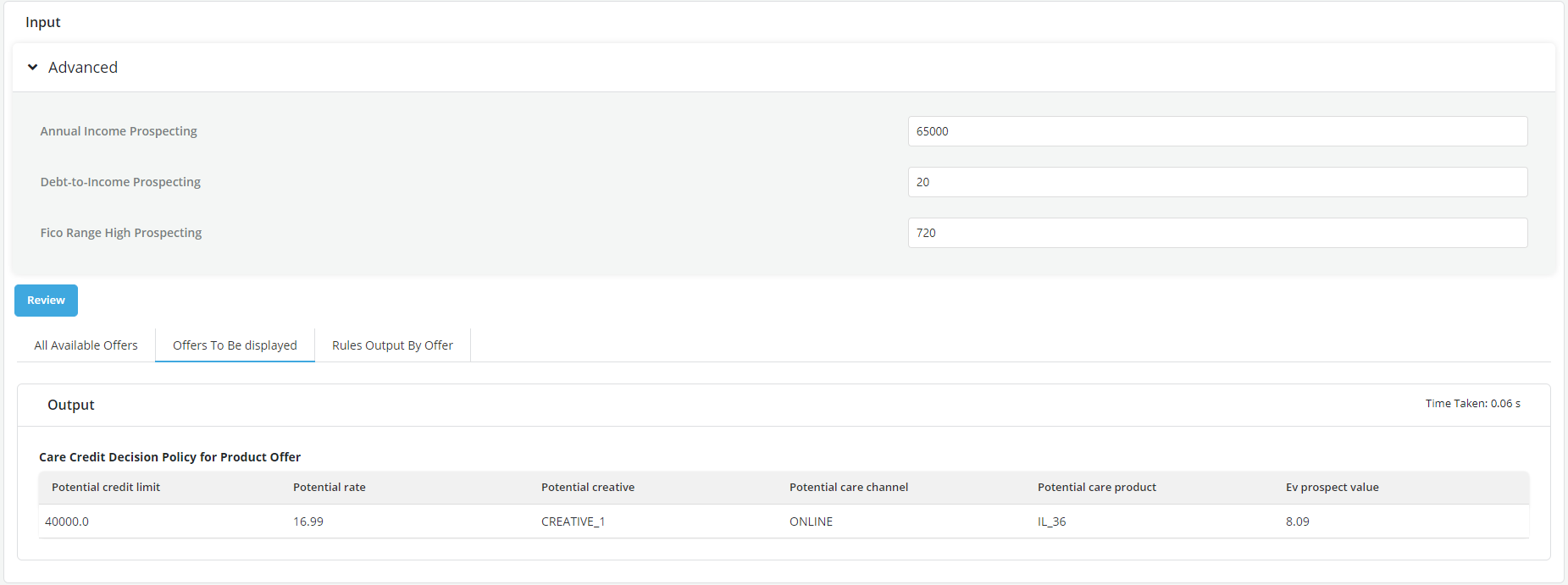Select the ONLINE care channel cell
The width and height of the screenshot is (1568, 585).
point(811,522)
